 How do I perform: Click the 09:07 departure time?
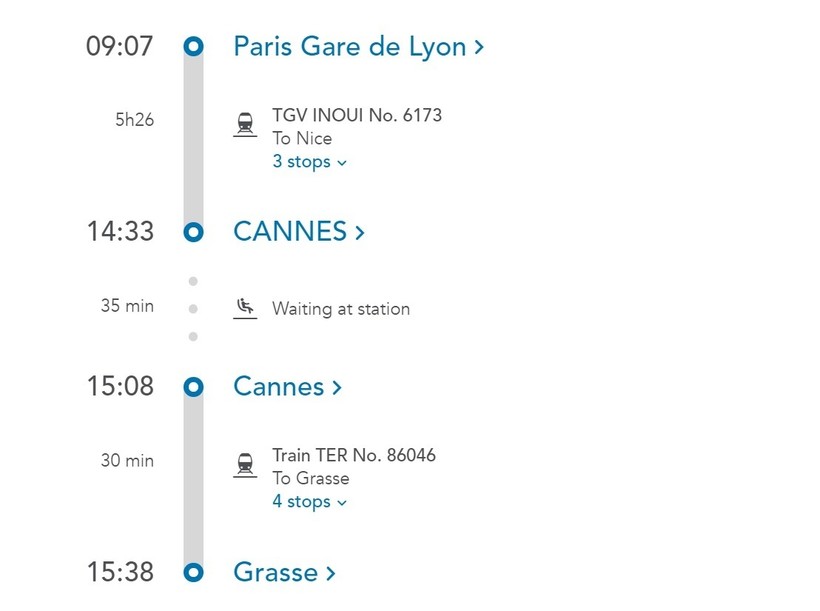tap(120, 46)
